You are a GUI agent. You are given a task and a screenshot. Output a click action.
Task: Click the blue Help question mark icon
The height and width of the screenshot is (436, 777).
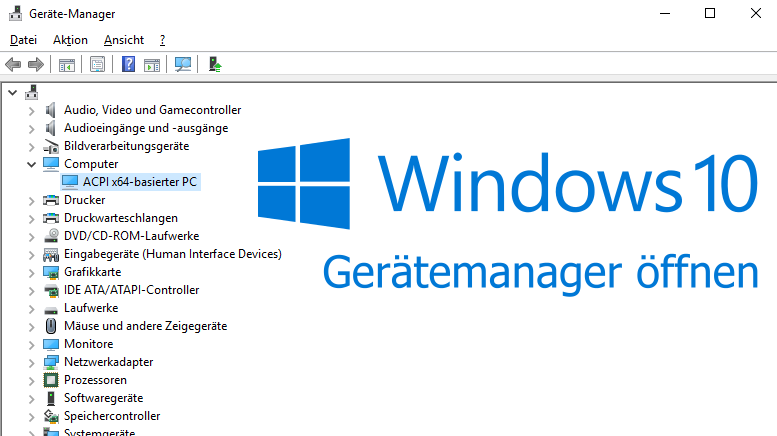(x=128, y=64)
